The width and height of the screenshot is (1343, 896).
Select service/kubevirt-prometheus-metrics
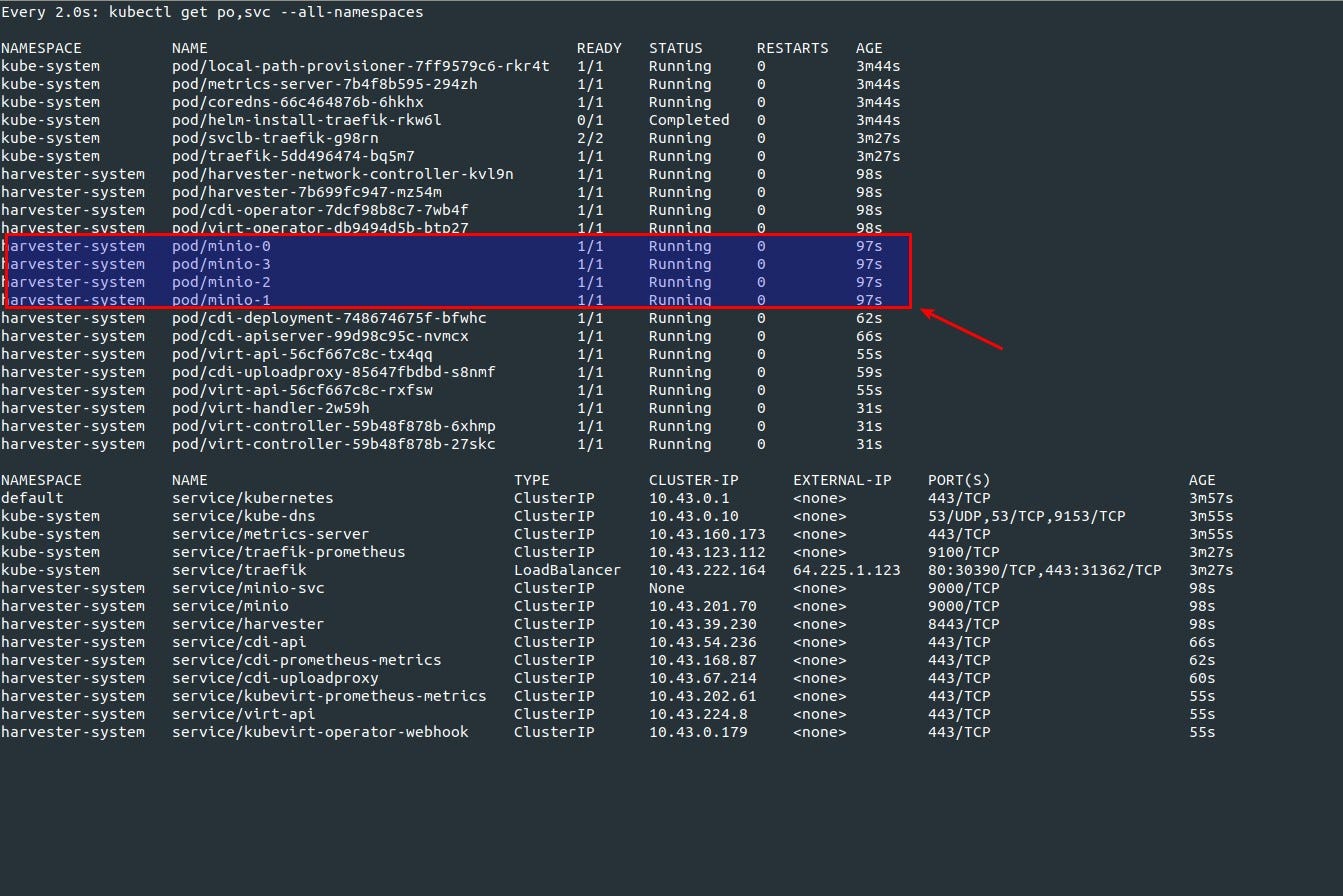point(329,696)
